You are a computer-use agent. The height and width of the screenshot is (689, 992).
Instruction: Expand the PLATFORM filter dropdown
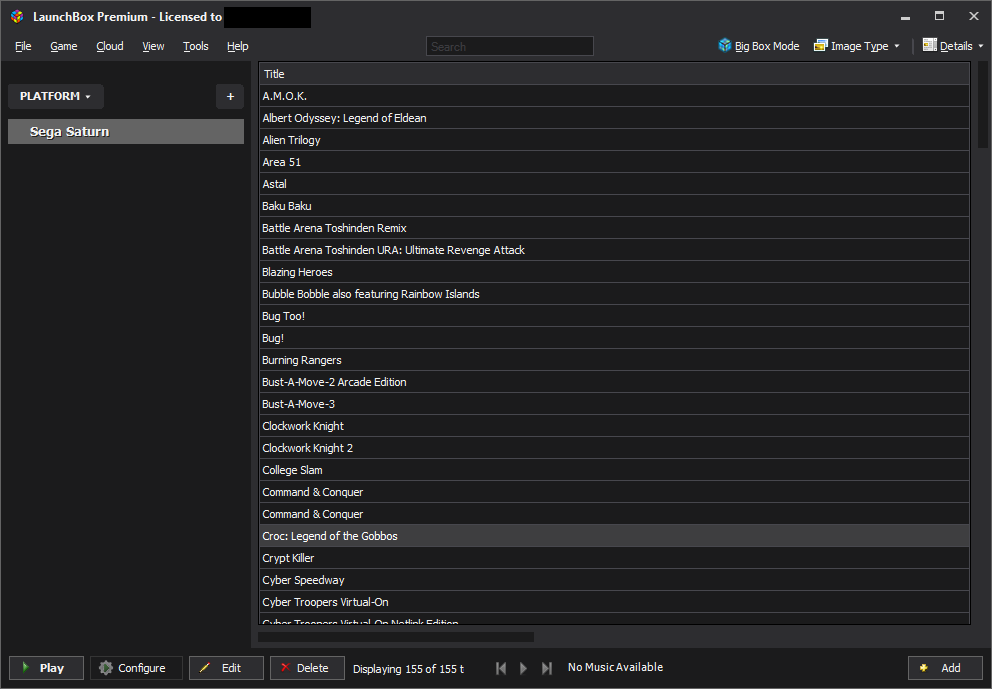pyautogui.click(x=55, y=96)
